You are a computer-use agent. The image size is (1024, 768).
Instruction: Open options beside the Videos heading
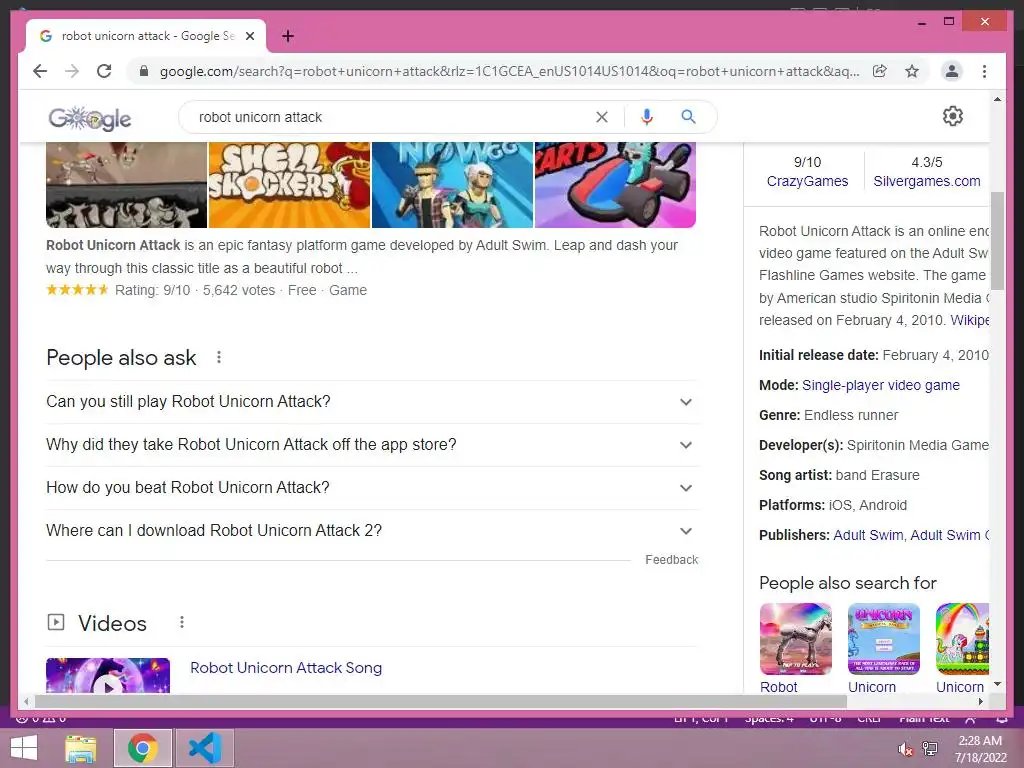[x=182, y=622]
